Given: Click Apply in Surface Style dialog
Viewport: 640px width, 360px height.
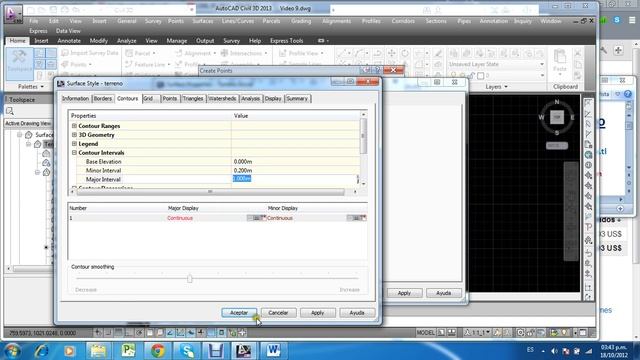Looking at the screenshot, I should (x=318, y=313).
